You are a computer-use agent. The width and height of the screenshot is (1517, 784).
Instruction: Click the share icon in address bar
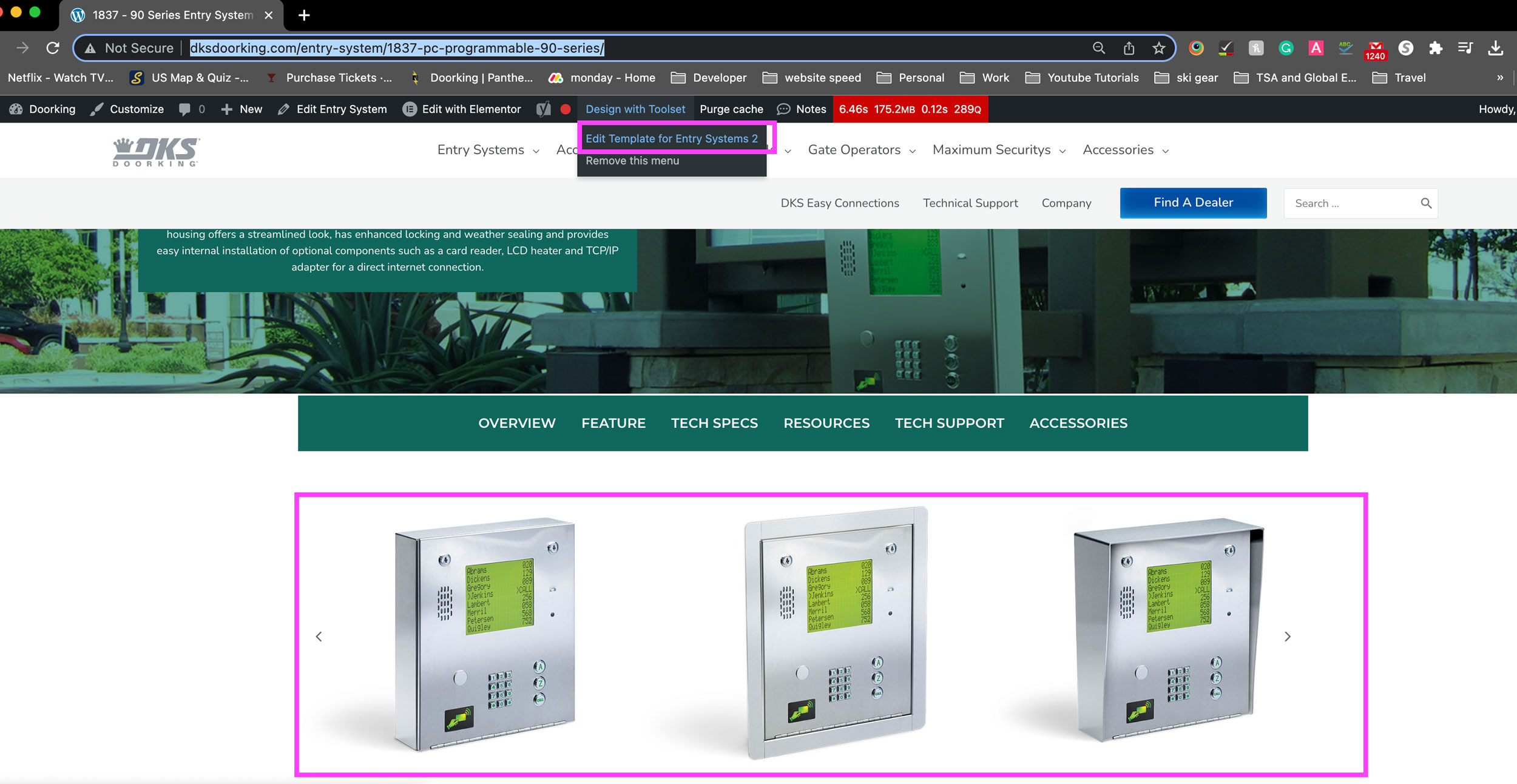pyautogui.click(x=1129, y=48)
